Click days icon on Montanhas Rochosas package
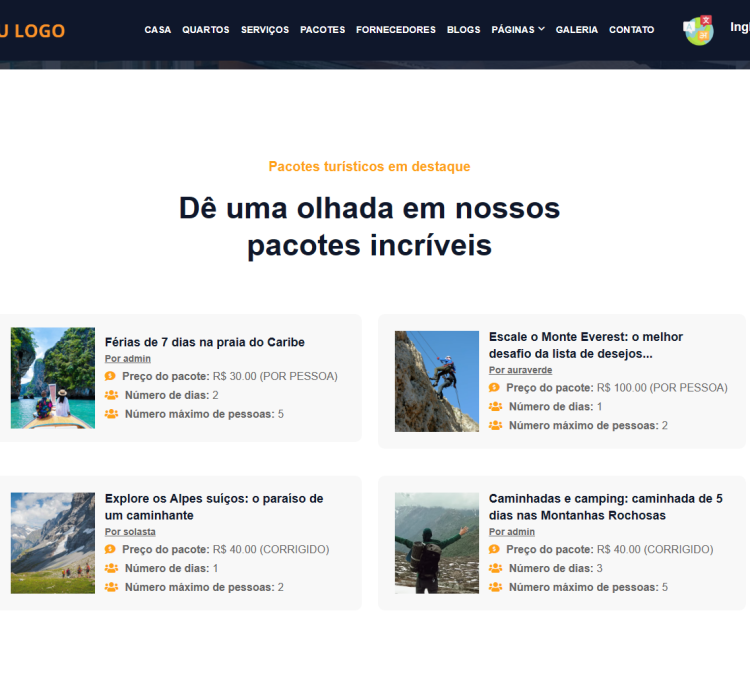This screenshot has height=690, width=750. pos(496,568)
